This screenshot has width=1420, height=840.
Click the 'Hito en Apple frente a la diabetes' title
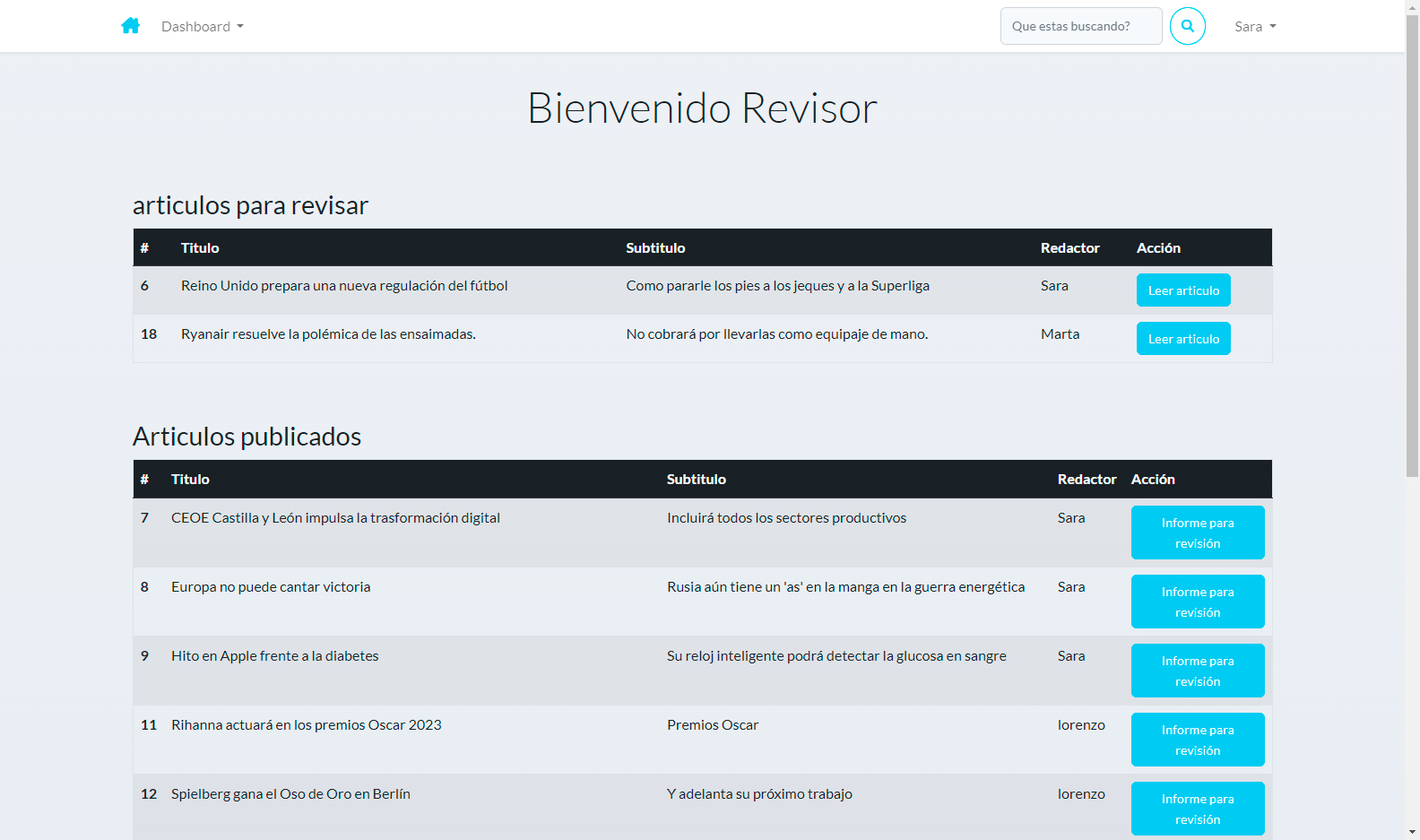[274, 656]
